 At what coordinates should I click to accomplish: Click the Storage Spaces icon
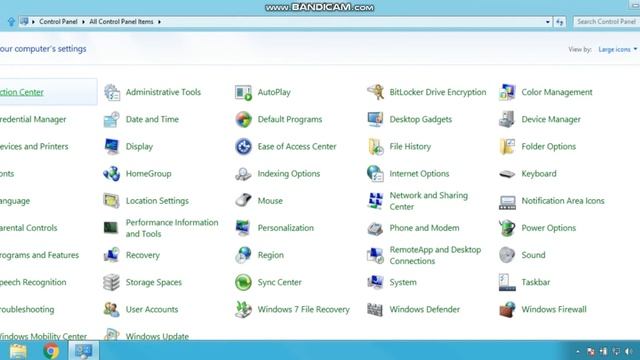[x=111, y=282]
